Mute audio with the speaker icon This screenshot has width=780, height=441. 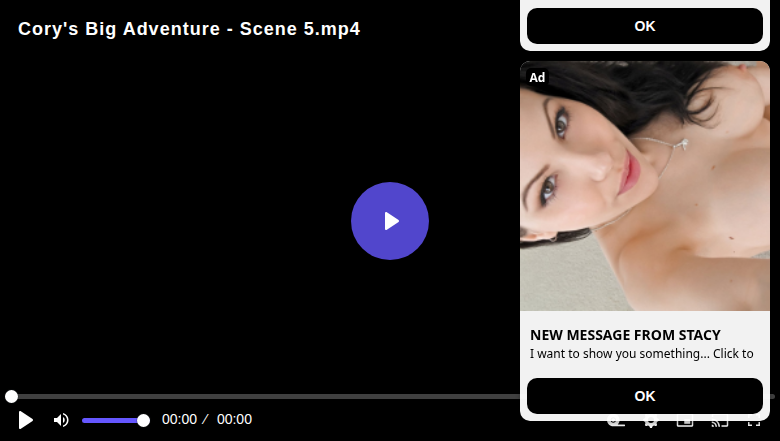click(x=61, y=420)
